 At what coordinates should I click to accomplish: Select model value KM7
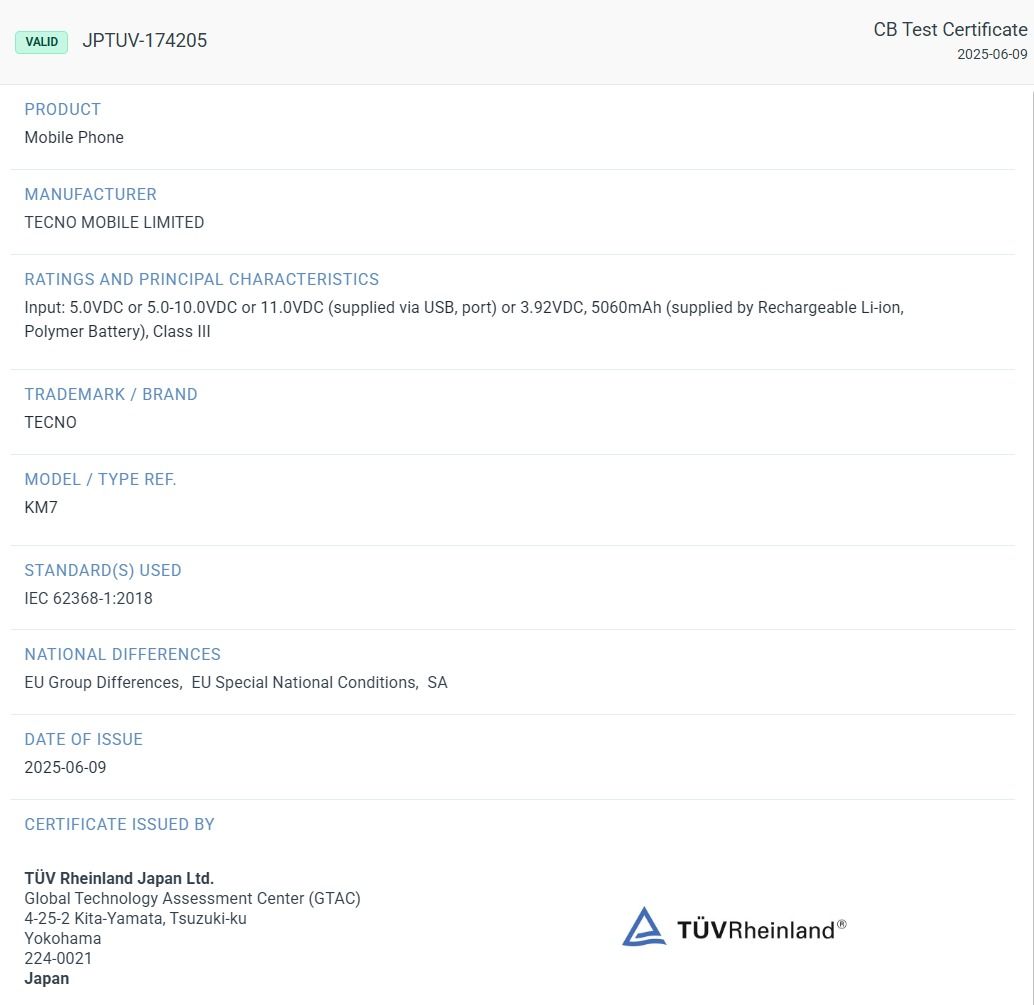(x=41, y=508)
